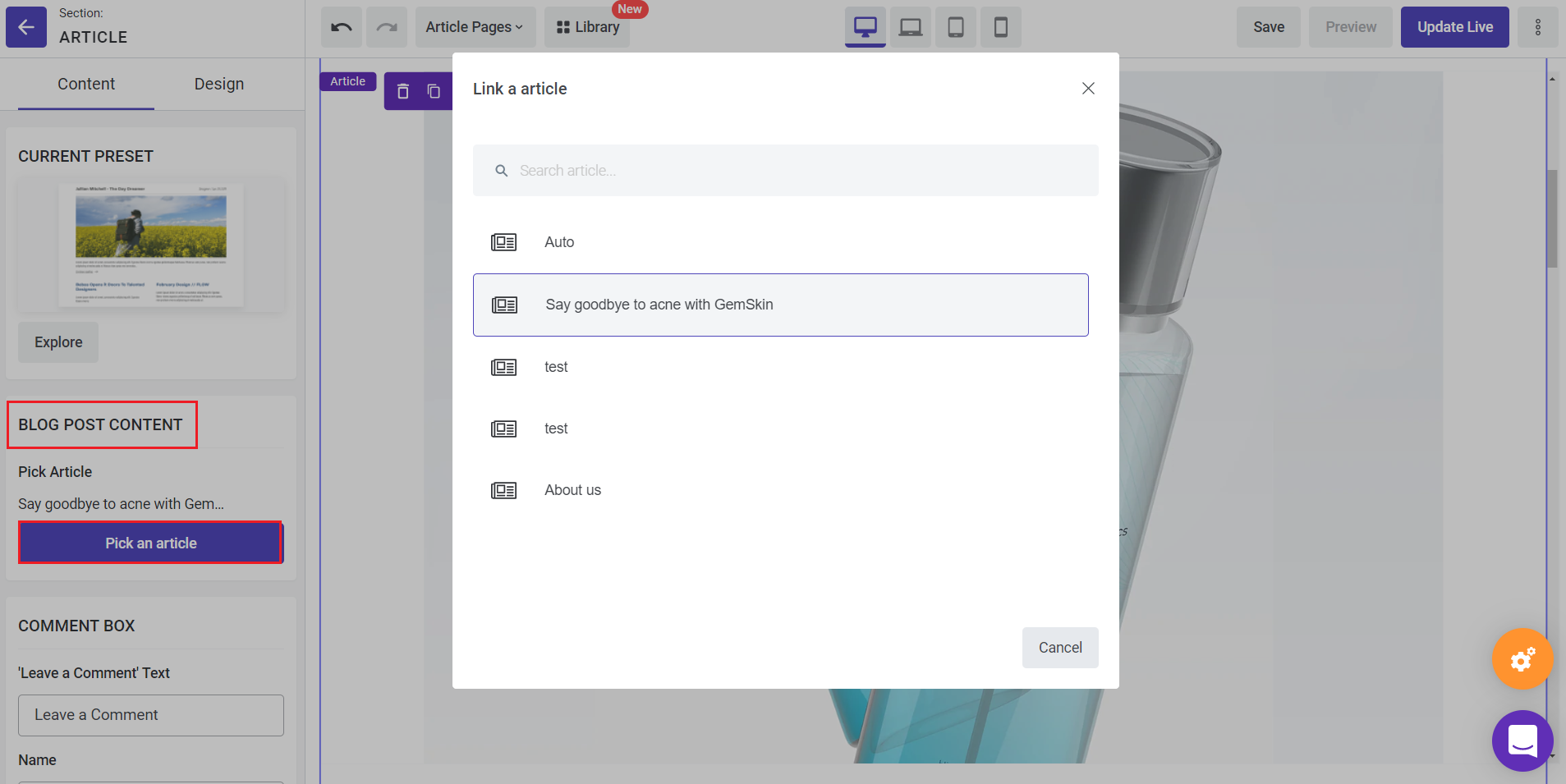1566x784 pixels.
Task: Switch to mobile view
Action: point(1001,27)
